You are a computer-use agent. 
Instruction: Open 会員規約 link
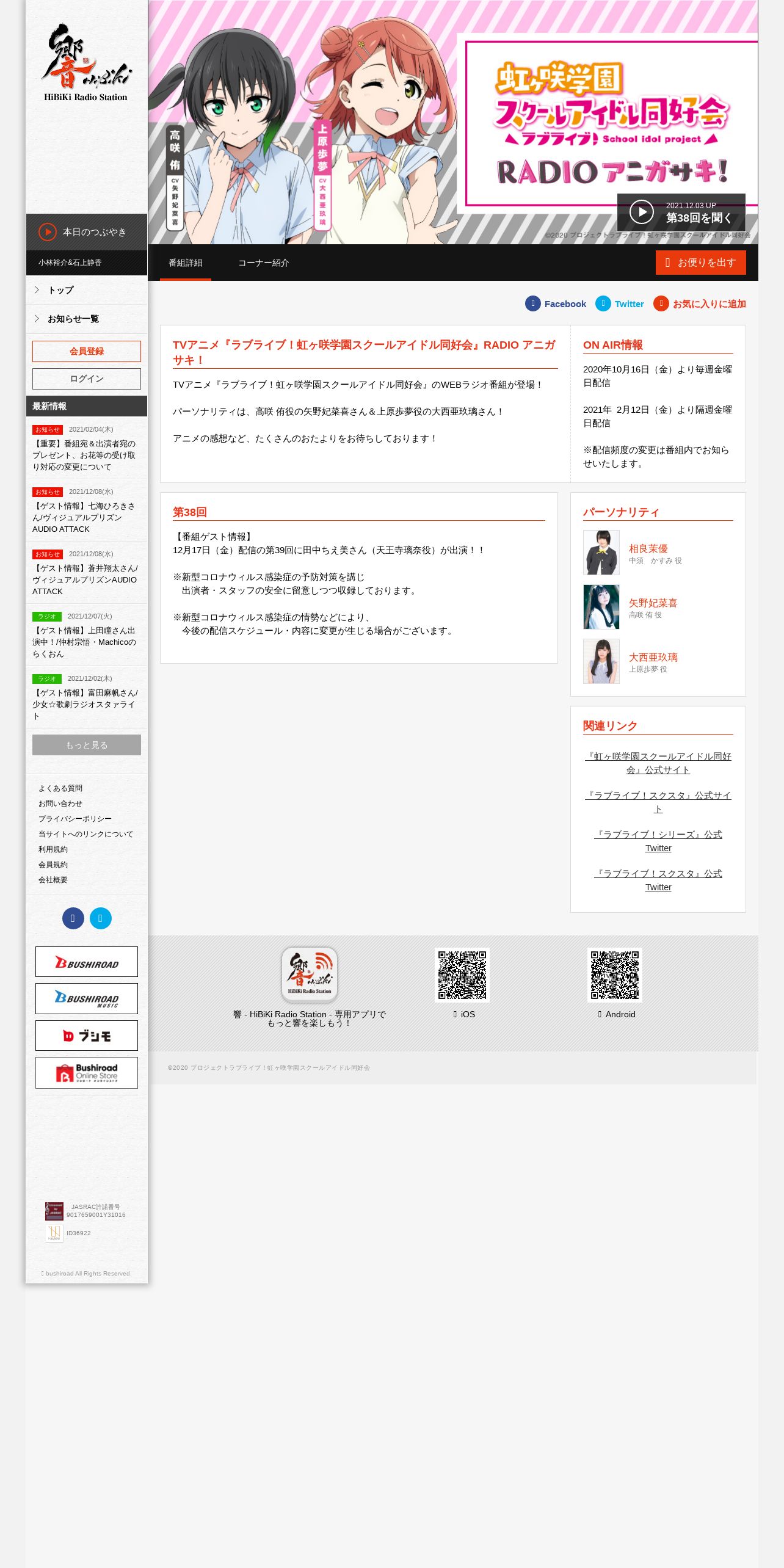point(53,865)
